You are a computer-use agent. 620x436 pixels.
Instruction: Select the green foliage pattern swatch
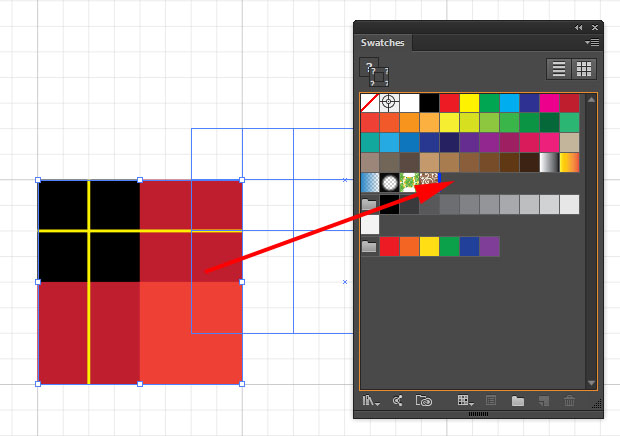[409, 182]
